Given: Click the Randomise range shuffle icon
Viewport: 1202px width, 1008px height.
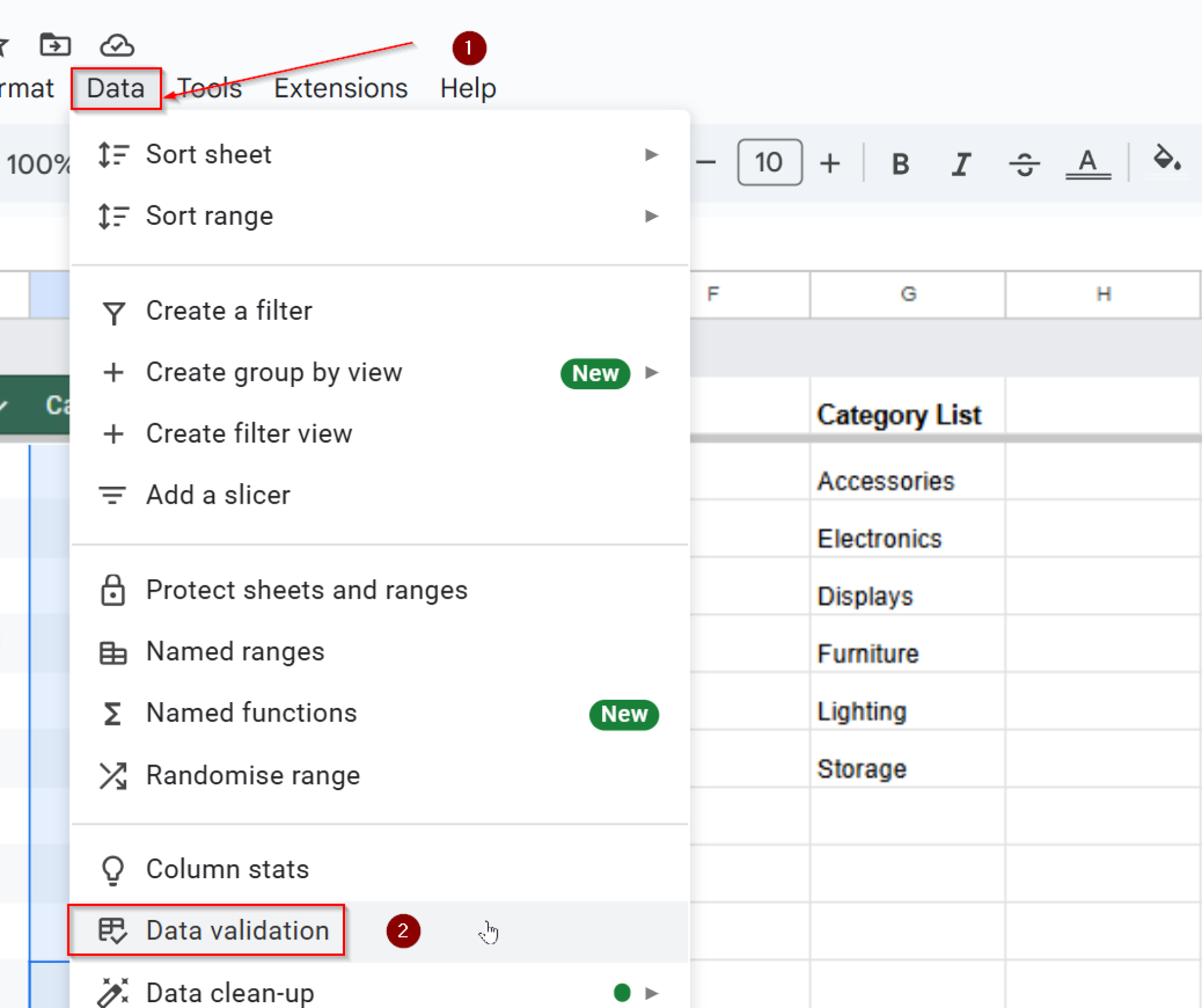Looking at the screenshot, I should click(113, 775).
